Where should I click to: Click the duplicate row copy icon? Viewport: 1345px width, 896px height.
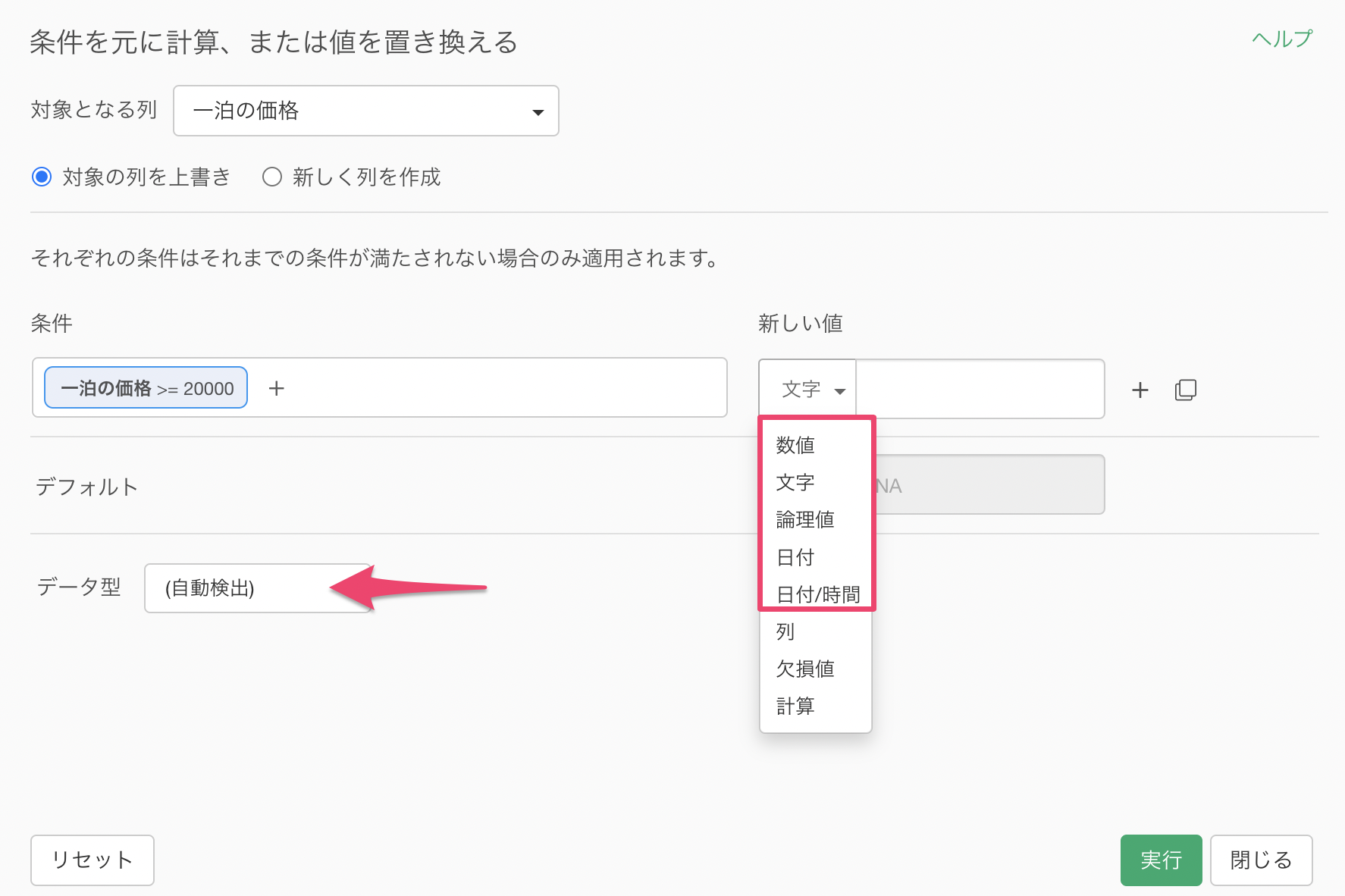[1185, 390]
